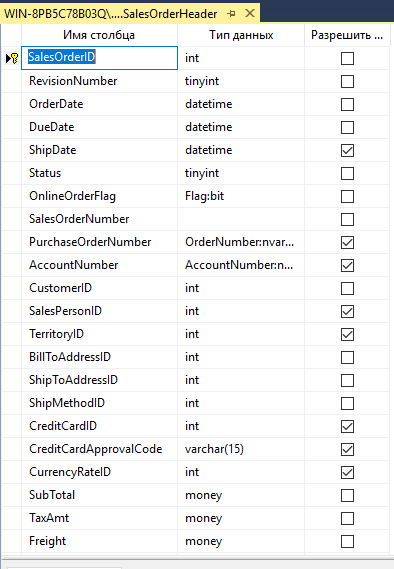
Task: Click the 'Разрешить ...' column header
Action: coord(347,35)
